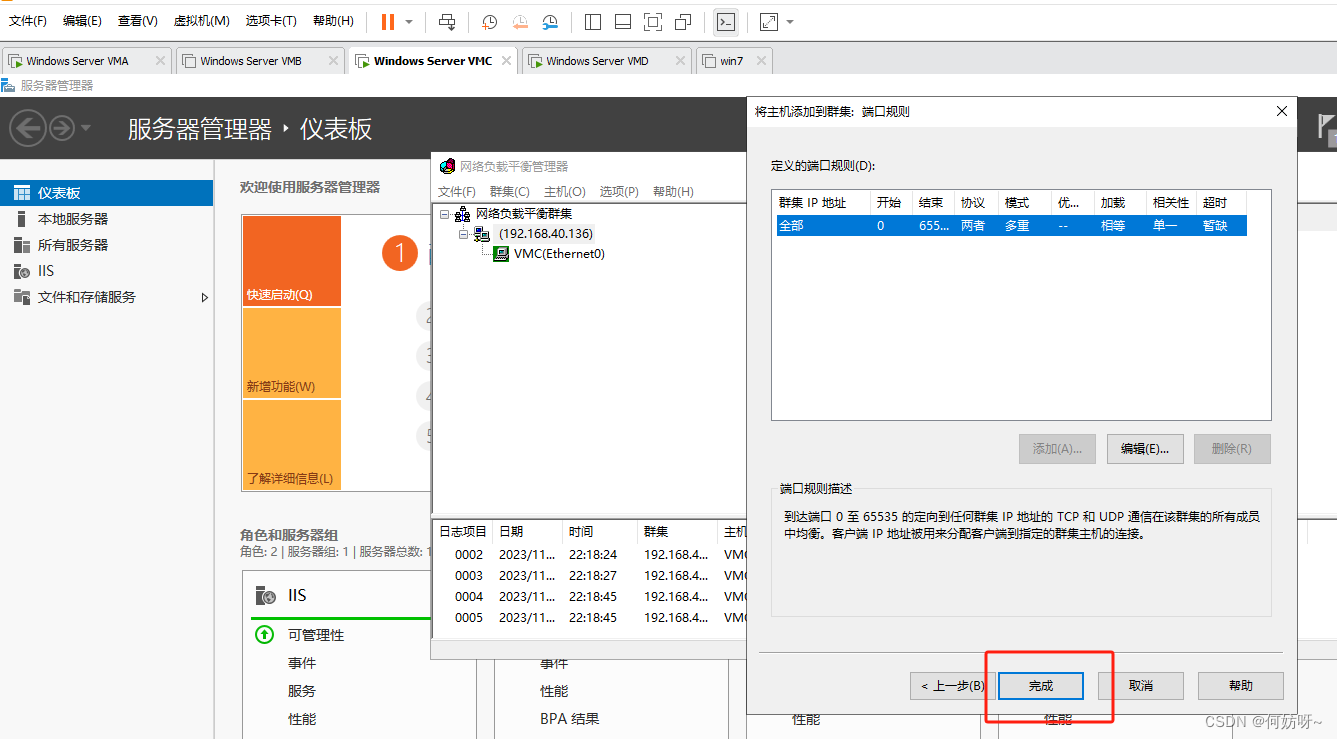This screenshot has height=739, width=1337.
Task: Select VMC(Ethernet0) host in tree
Action: click(x=558, y=254)
